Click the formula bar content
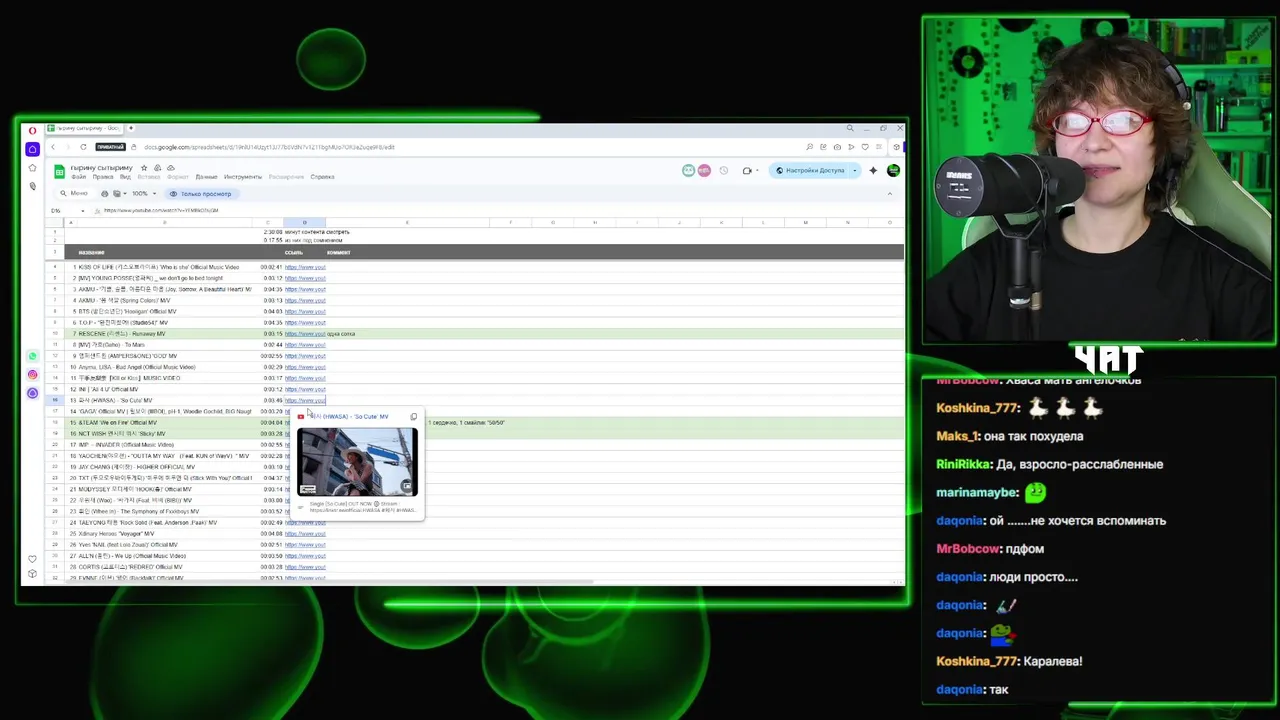This screenshot has width=1280, height=720. point(160,210)
